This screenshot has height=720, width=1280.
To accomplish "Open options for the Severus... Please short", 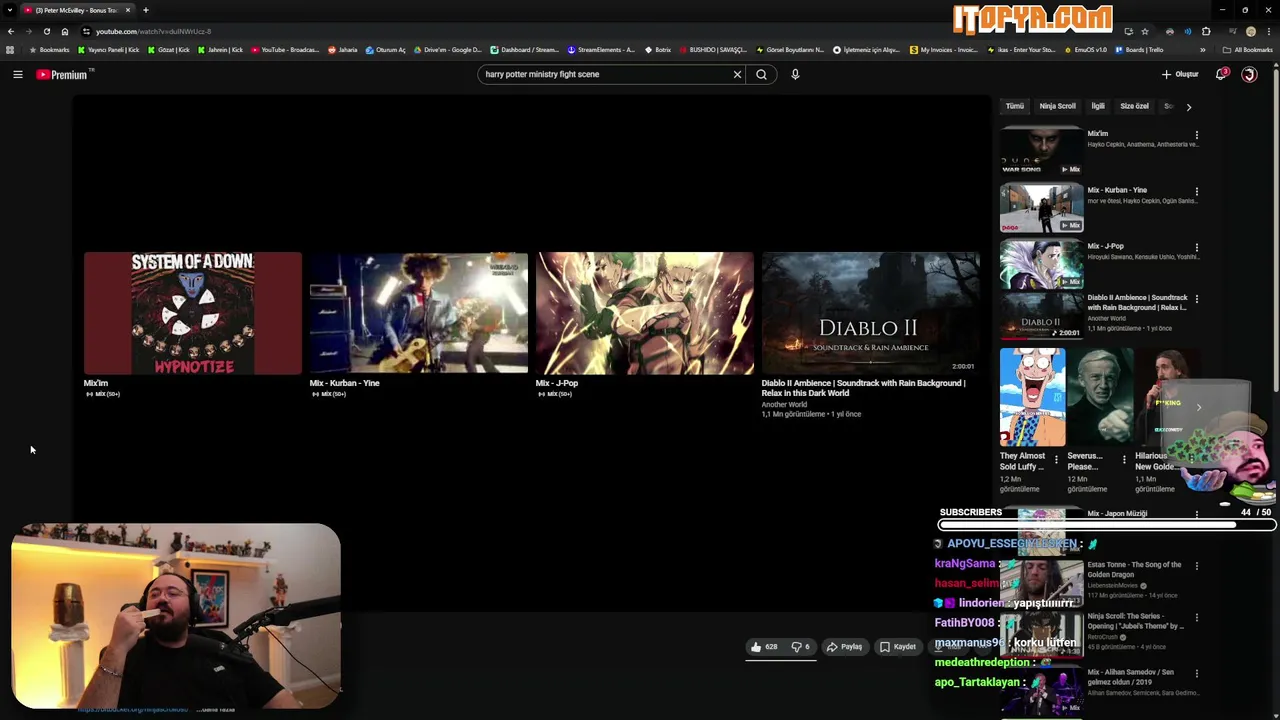I will (x=1124, y=460).
